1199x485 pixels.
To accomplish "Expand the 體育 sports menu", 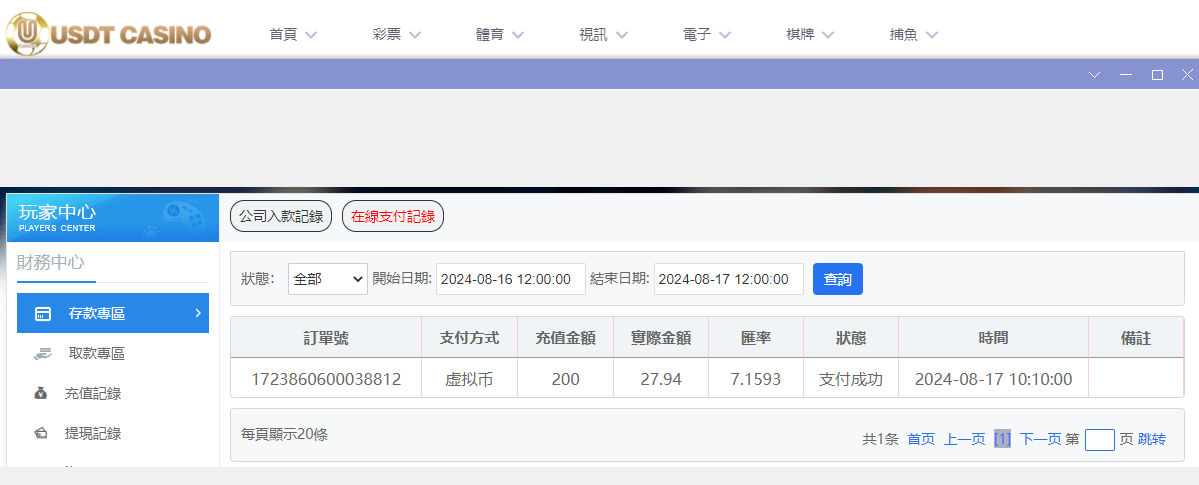I will tap(500, 34).
